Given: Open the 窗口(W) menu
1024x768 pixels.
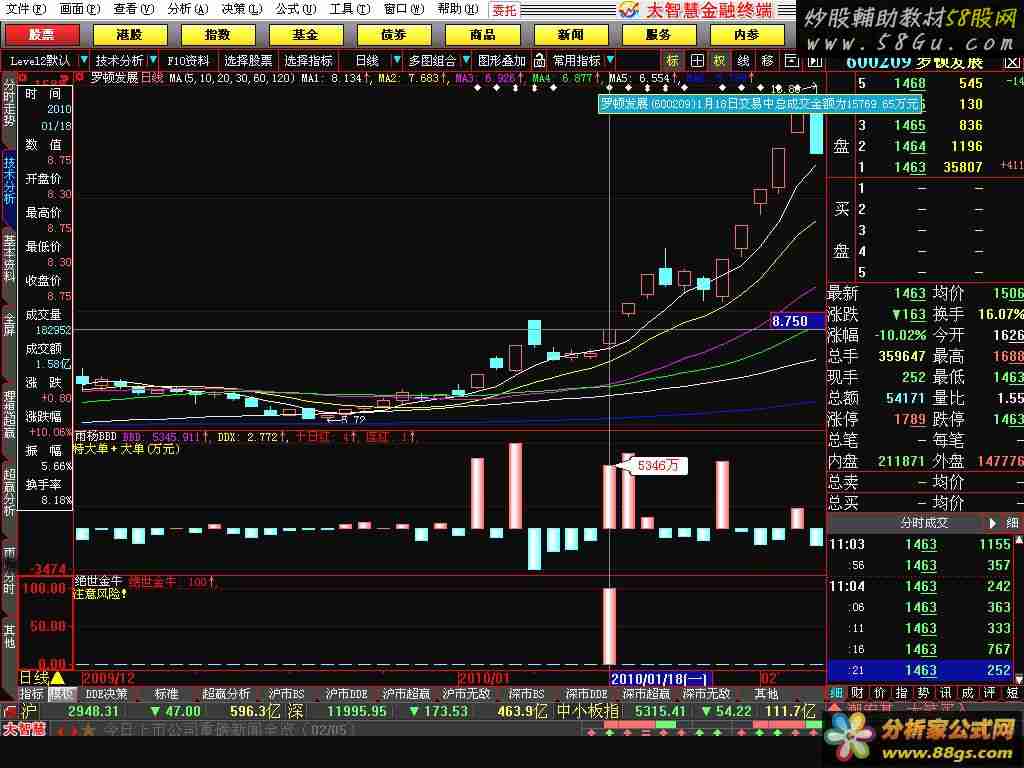Looking at the screenshot, I should click(x=404, y=9).
